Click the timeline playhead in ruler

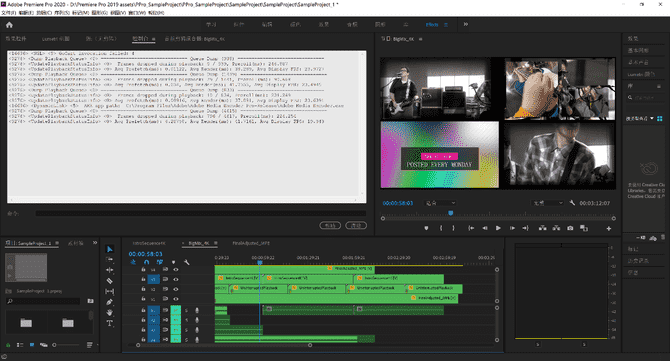point(260,262)
